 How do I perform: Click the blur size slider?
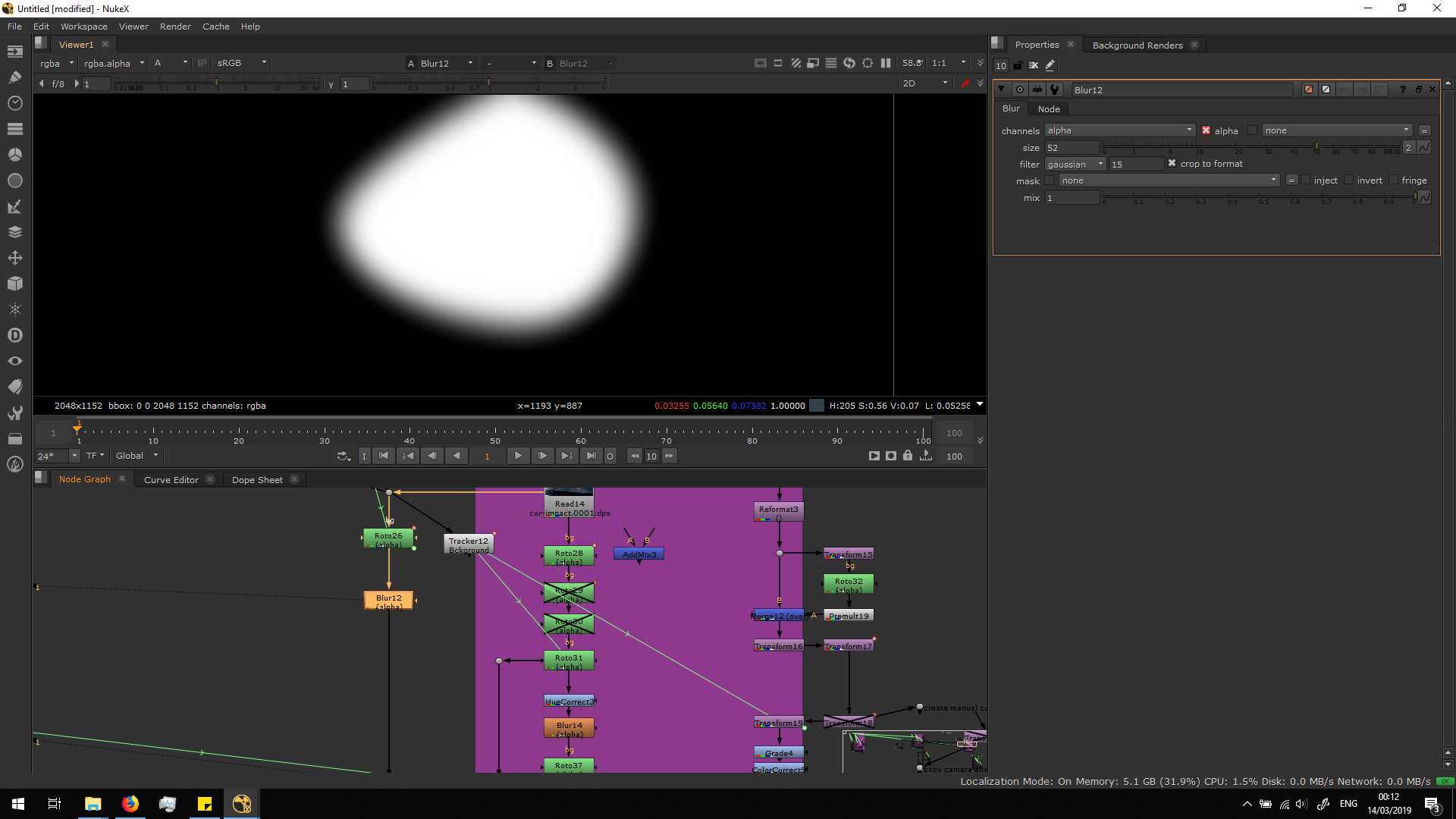(1251, 148)
